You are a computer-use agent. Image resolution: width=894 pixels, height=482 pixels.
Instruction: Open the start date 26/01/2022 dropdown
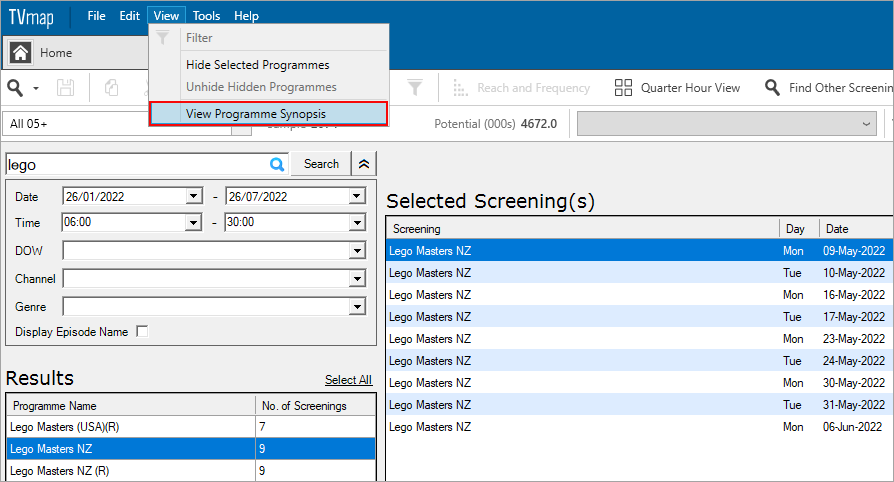click(x=194, y=196)
